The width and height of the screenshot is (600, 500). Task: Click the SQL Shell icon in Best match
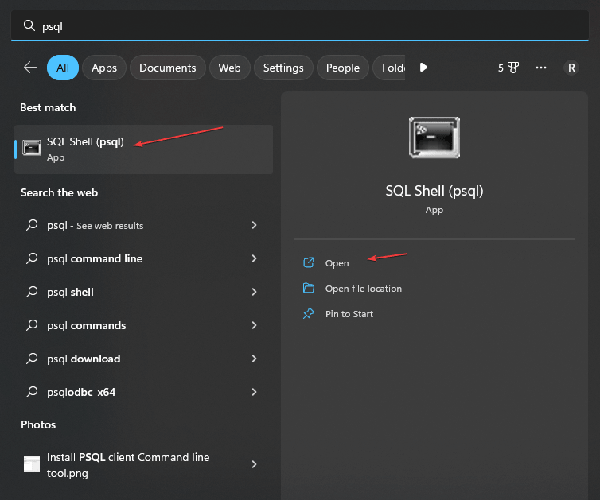point(32,148)
